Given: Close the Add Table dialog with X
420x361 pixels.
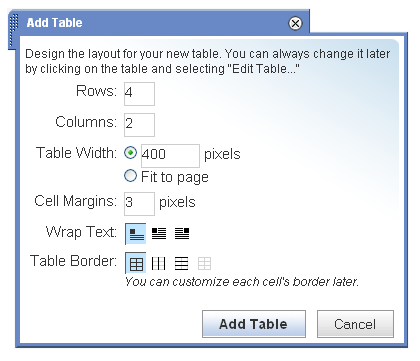Looking at the screenshot, I should (295, 24).
